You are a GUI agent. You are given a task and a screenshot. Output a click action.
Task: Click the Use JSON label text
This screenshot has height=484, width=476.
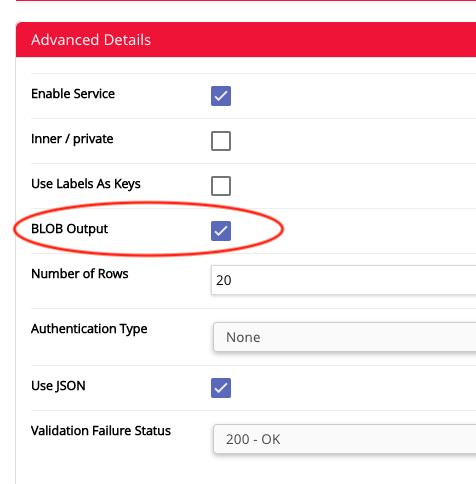[x=58, y=386]
